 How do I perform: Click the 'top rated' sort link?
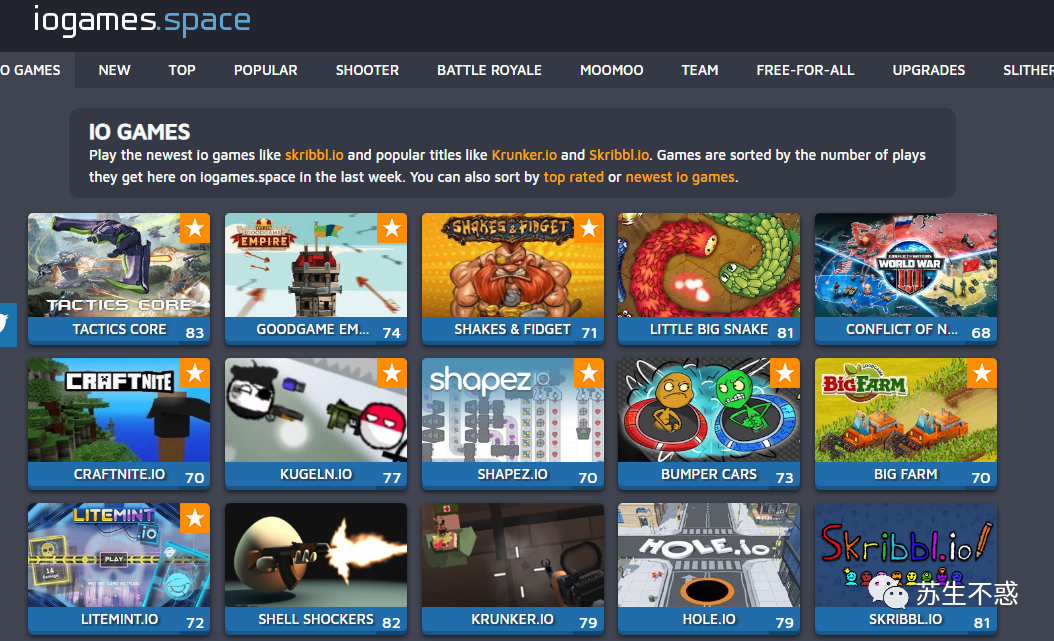(573, 177)
